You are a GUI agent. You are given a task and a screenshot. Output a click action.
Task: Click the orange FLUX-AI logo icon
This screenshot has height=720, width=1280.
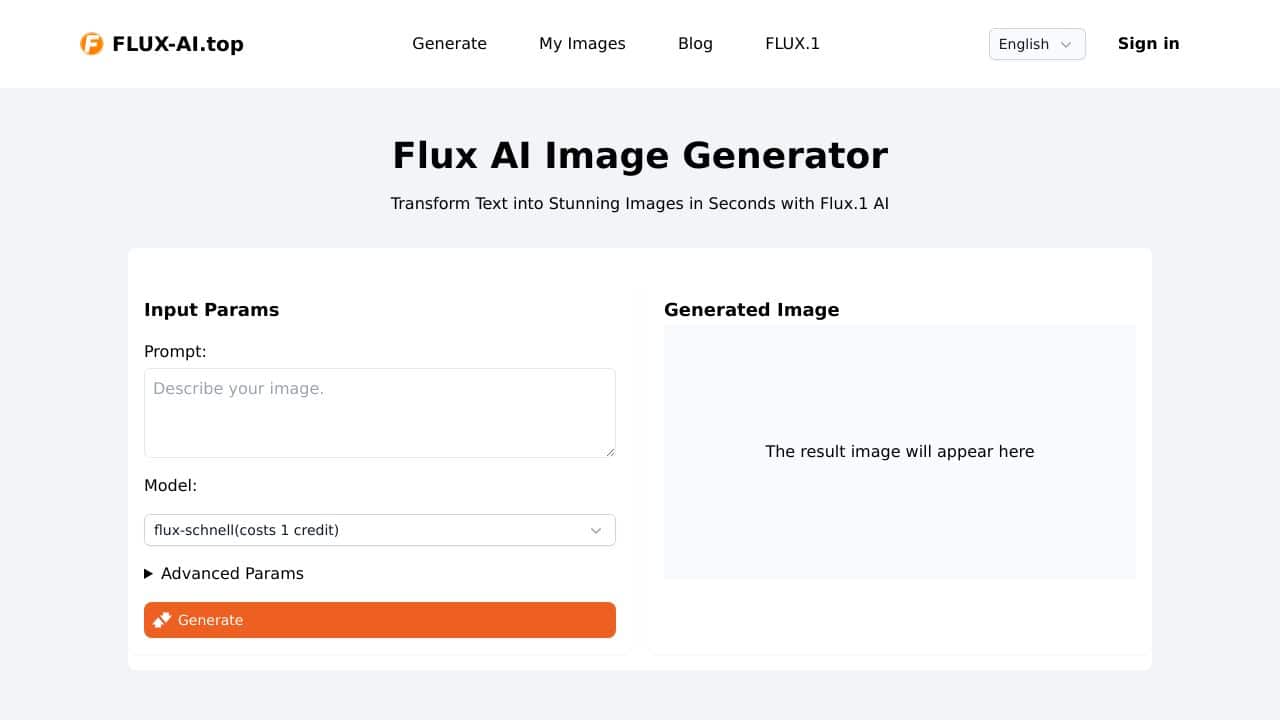point(92,44)
